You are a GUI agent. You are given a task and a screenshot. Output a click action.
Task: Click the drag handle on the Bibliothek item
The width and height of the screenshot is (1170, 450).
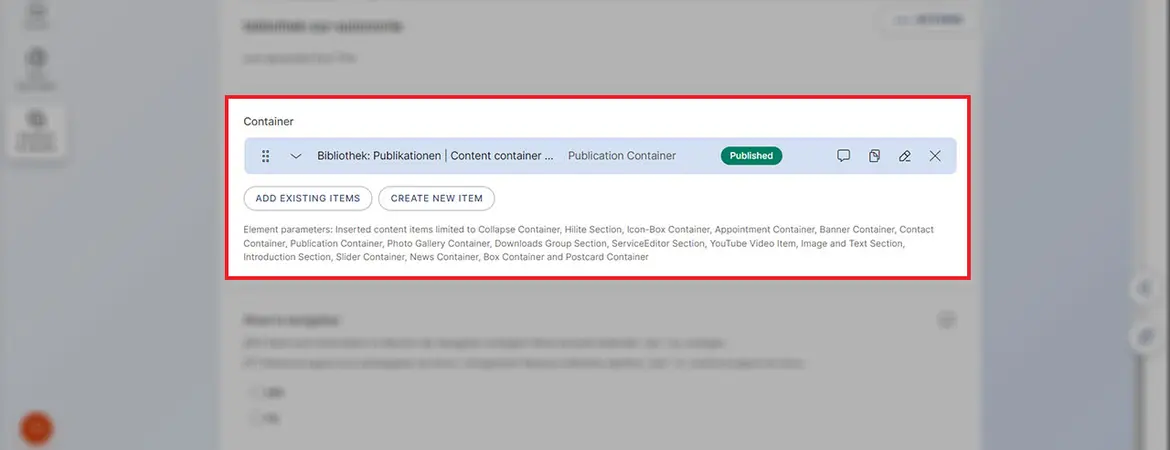tap(266, 156)
